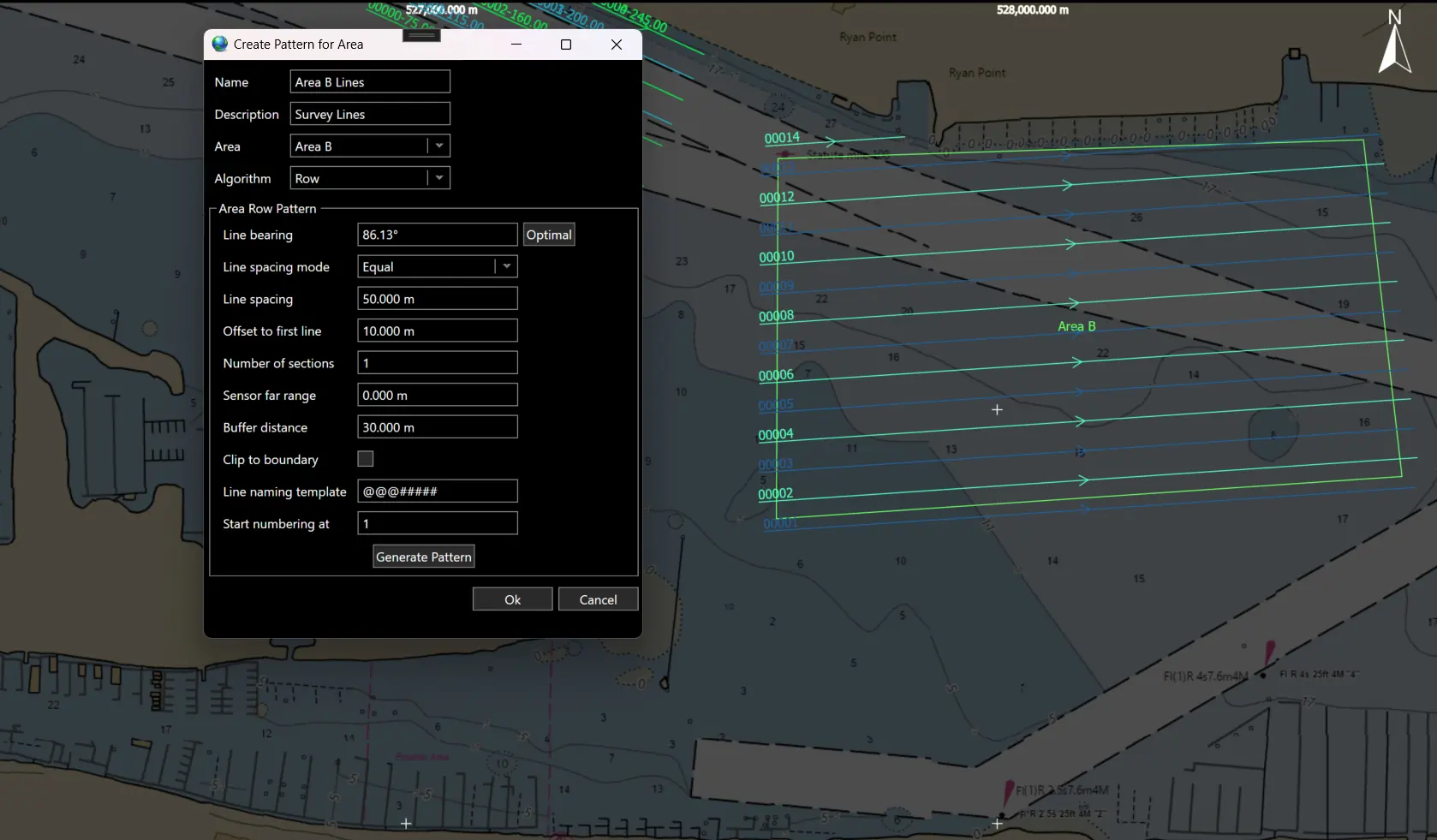1437x840 pixels.
Task: Click the crosshair marker inside Area B
Action: point(997,410)
